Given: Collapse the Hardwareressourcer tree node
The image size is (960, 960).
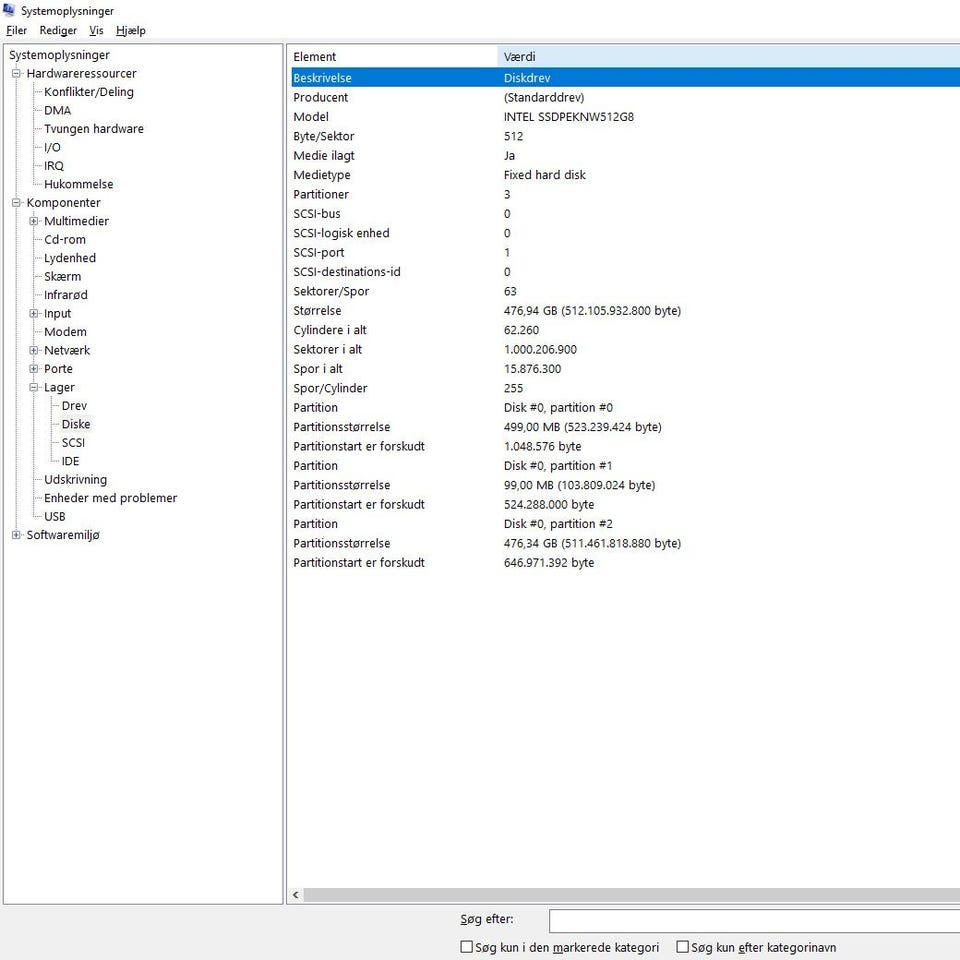Looking at the screenshot, I should (16, 74).
